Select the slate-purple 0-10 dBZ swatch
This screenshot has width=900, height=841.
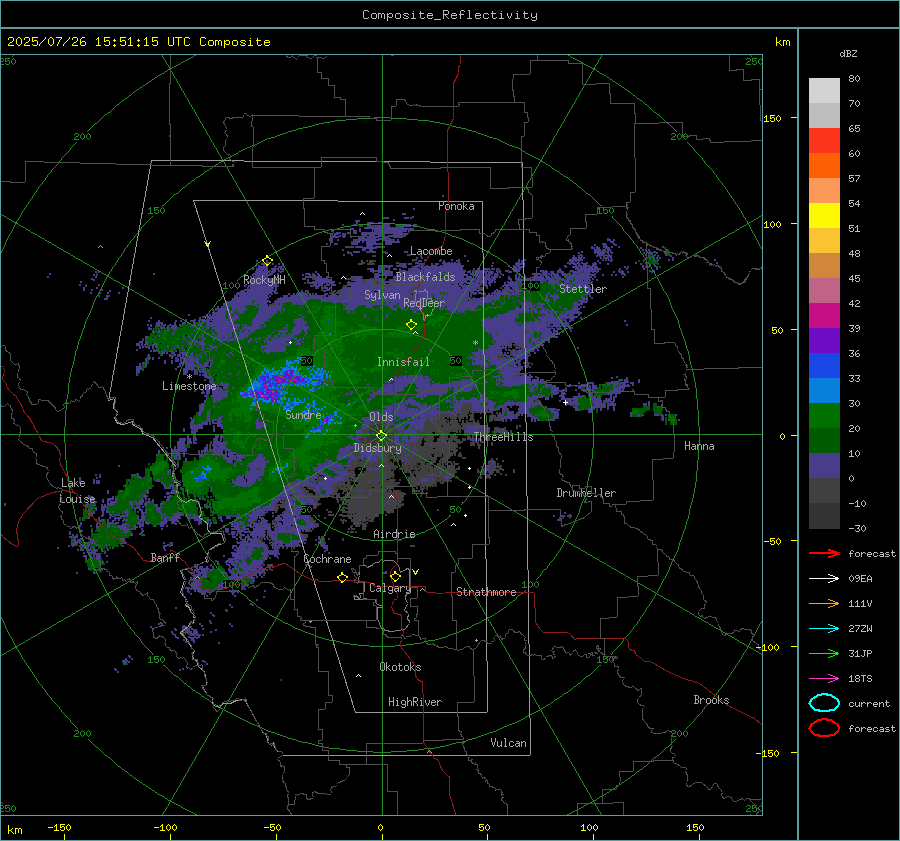[824, 466]
